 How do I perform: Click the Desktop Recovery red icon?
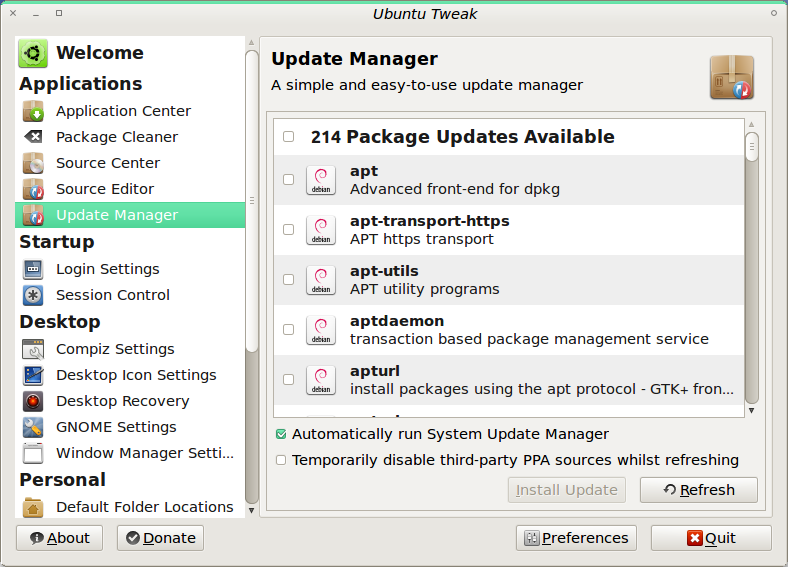[33, 401]
